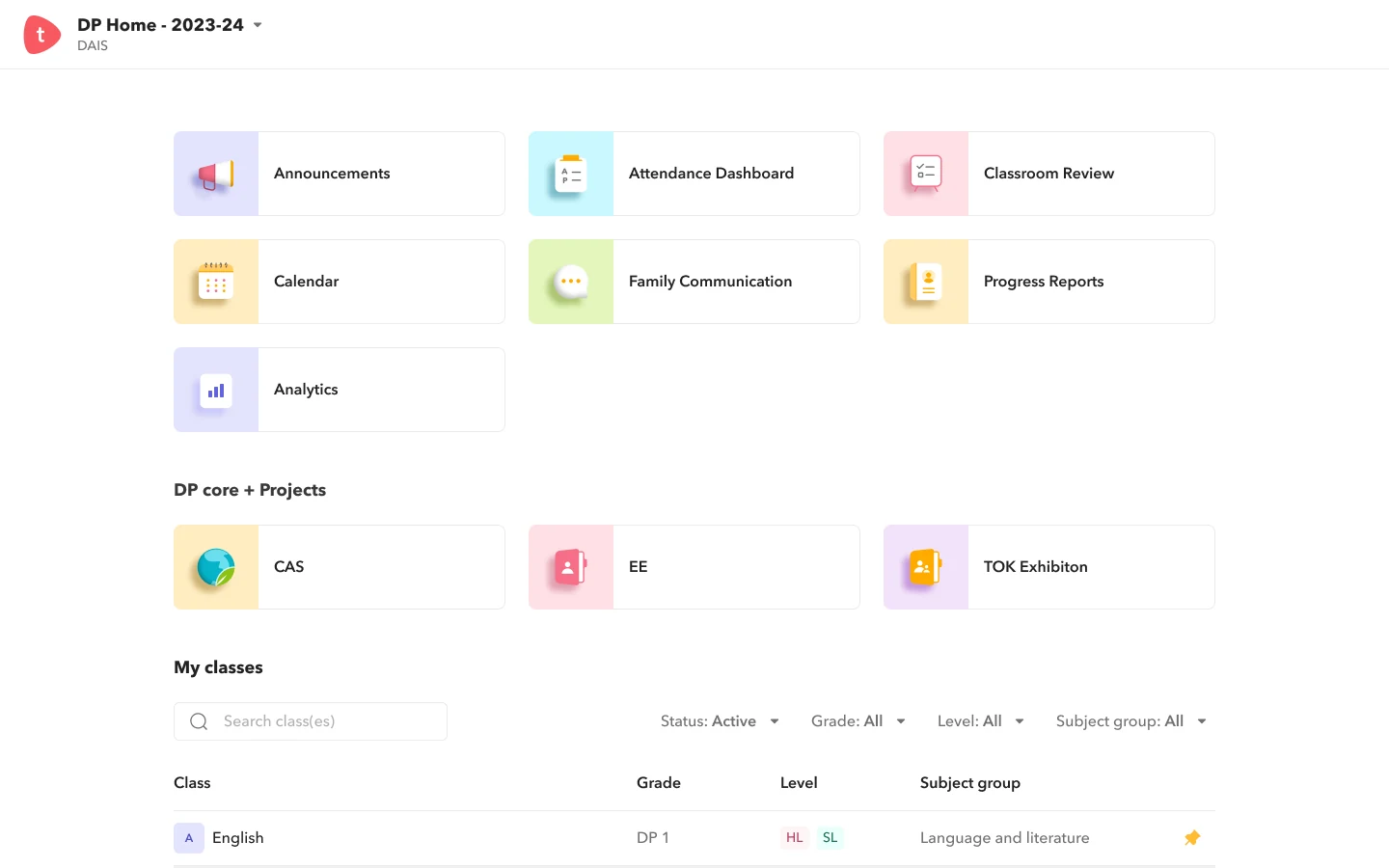Viewport: 1389px width, 868px height.
Task: Open the Subject group: All filter
Action: coord(1131,721)
